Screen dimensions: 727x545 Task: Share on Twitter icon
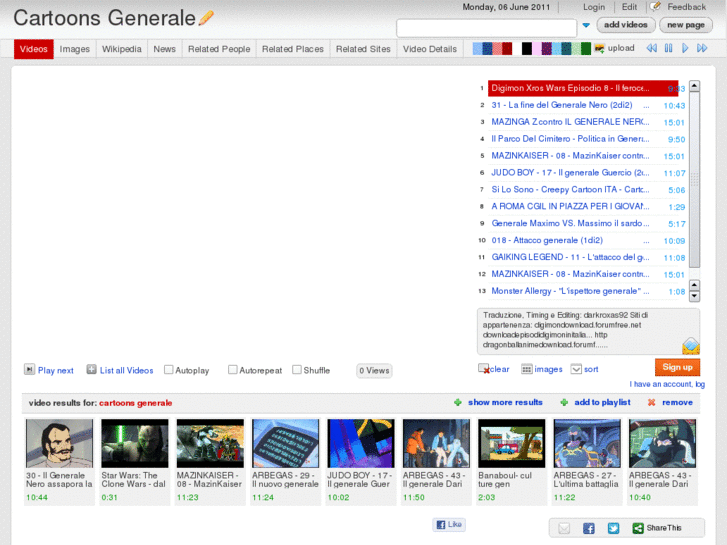(613, 528)
